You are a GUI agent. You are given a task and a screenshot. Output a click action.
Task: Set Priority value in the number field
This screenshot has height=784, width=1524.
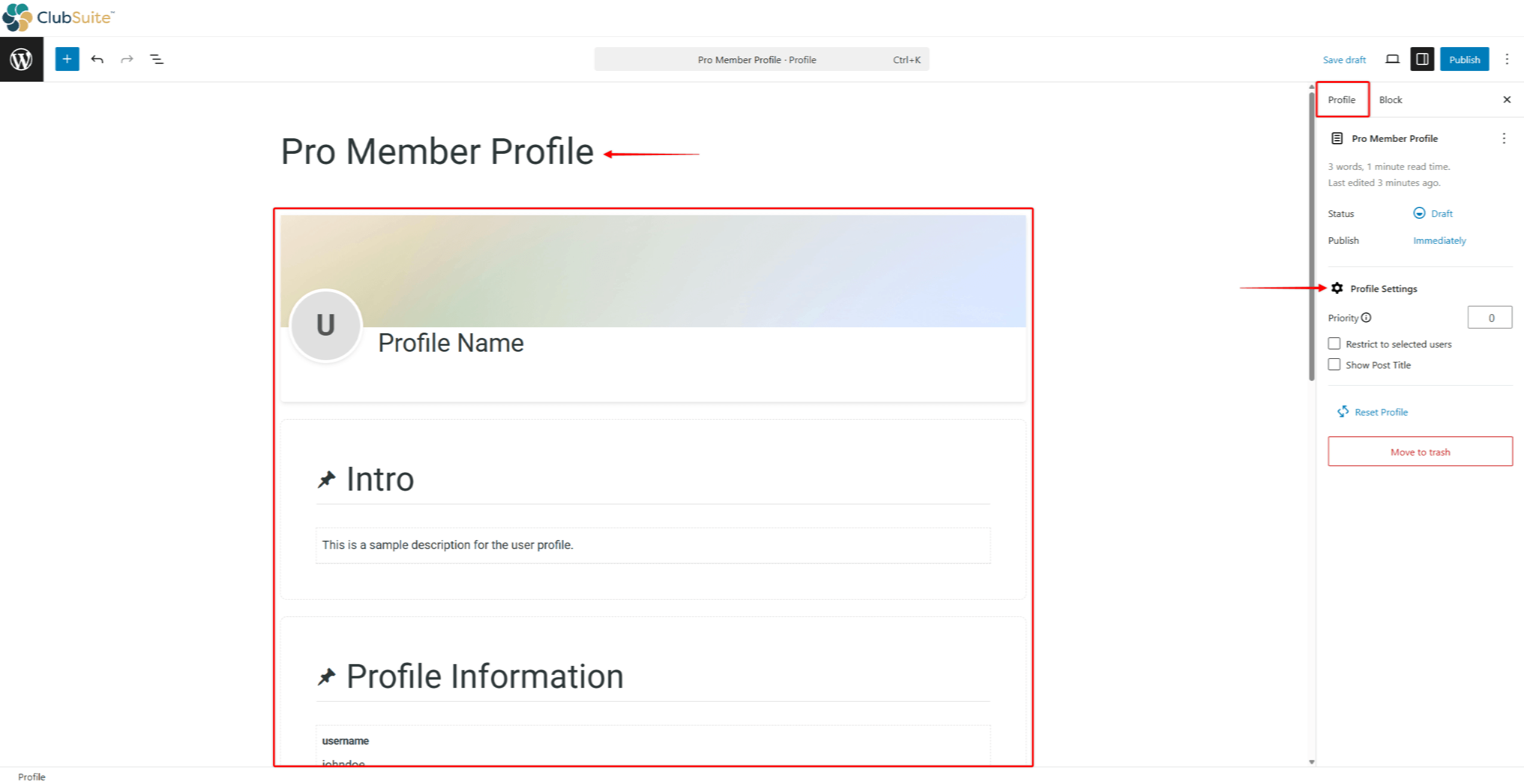(1491, 317)
